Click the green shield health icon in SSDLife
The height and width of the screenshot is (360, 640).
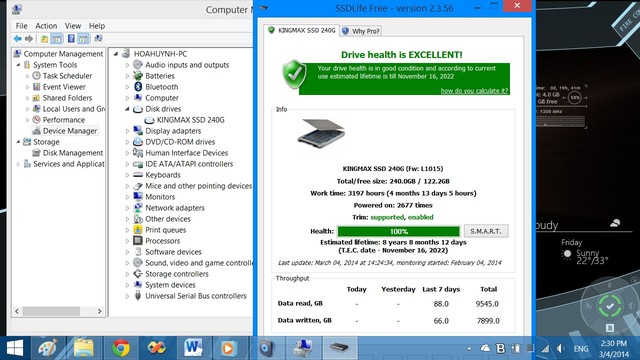[x=294, y=74]
